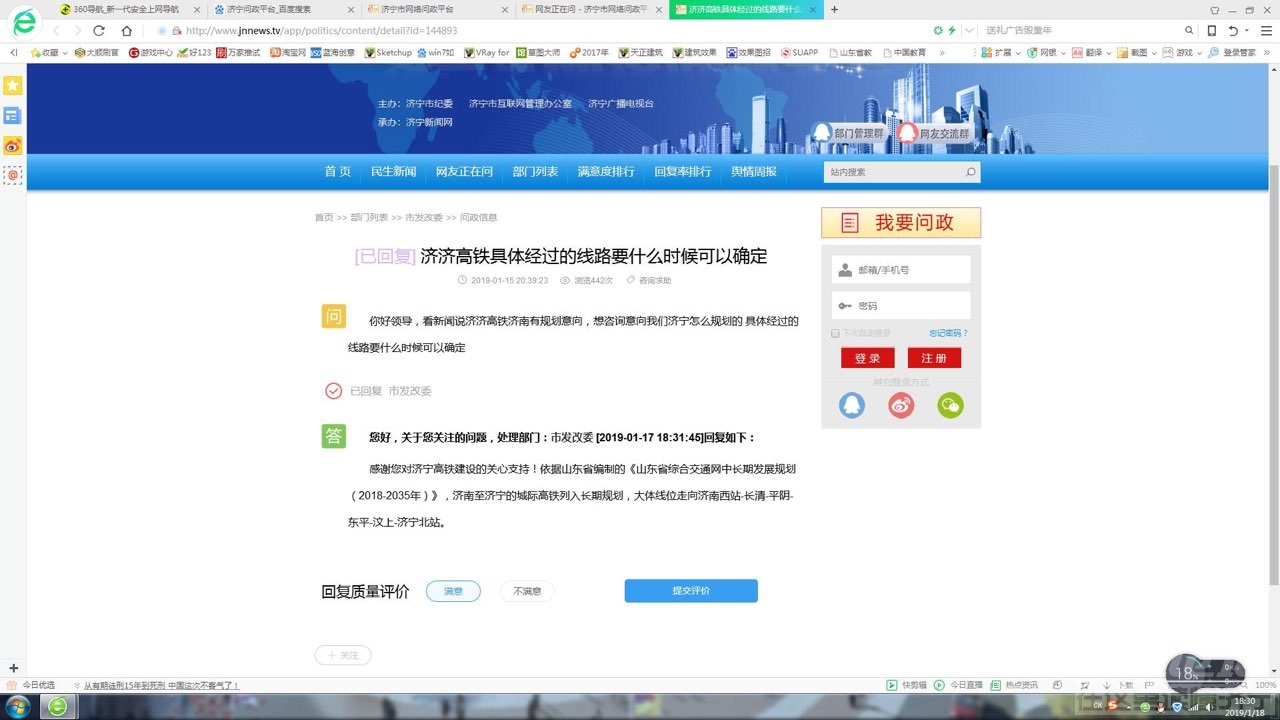Open a new browser tab with plus
Screen dimensions: 1280x720
pos(835,9)
